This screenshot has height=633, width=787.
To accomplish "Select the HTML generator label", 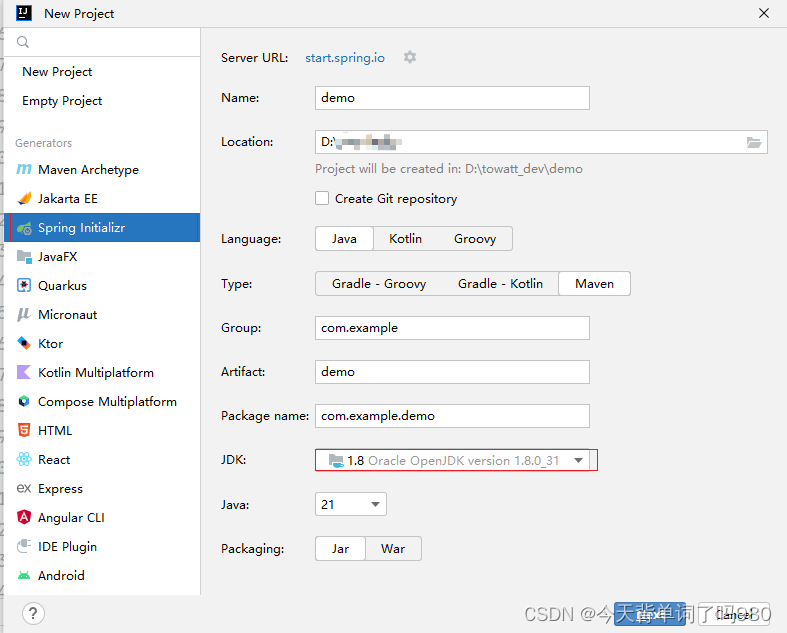I will [55, 431].
